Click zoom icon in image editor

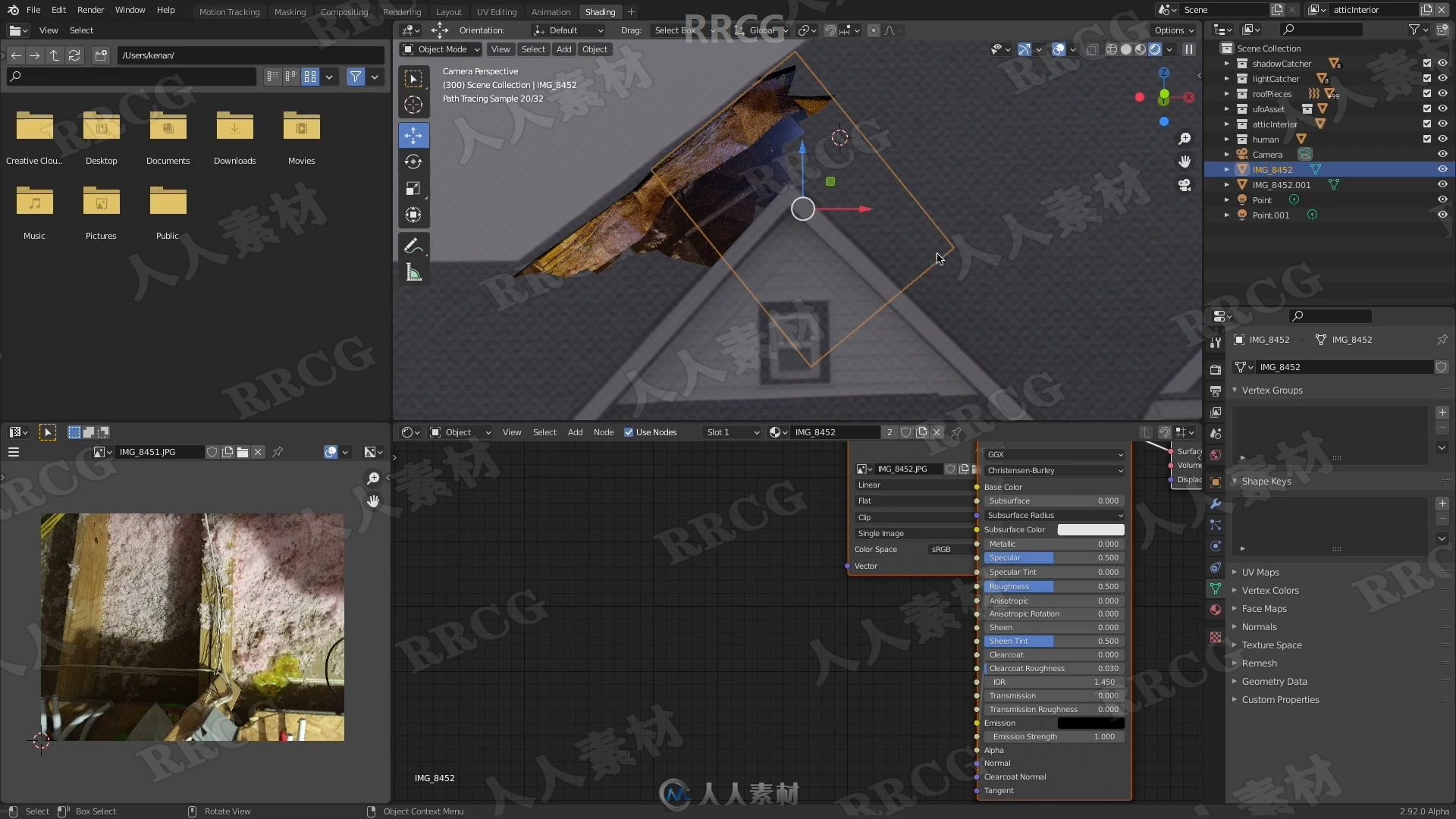373,478
